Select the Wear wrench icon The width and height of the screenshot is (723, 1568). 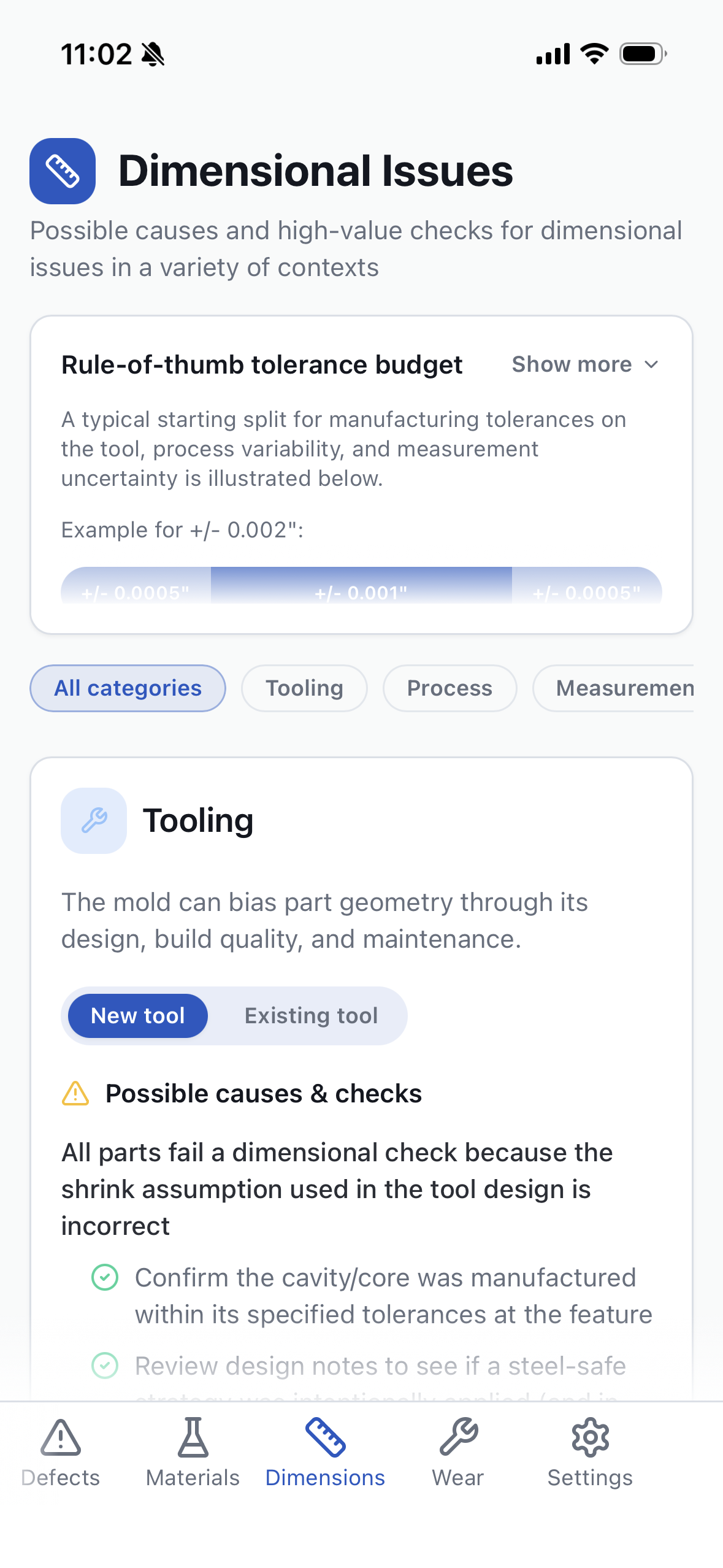[457, 1438]
